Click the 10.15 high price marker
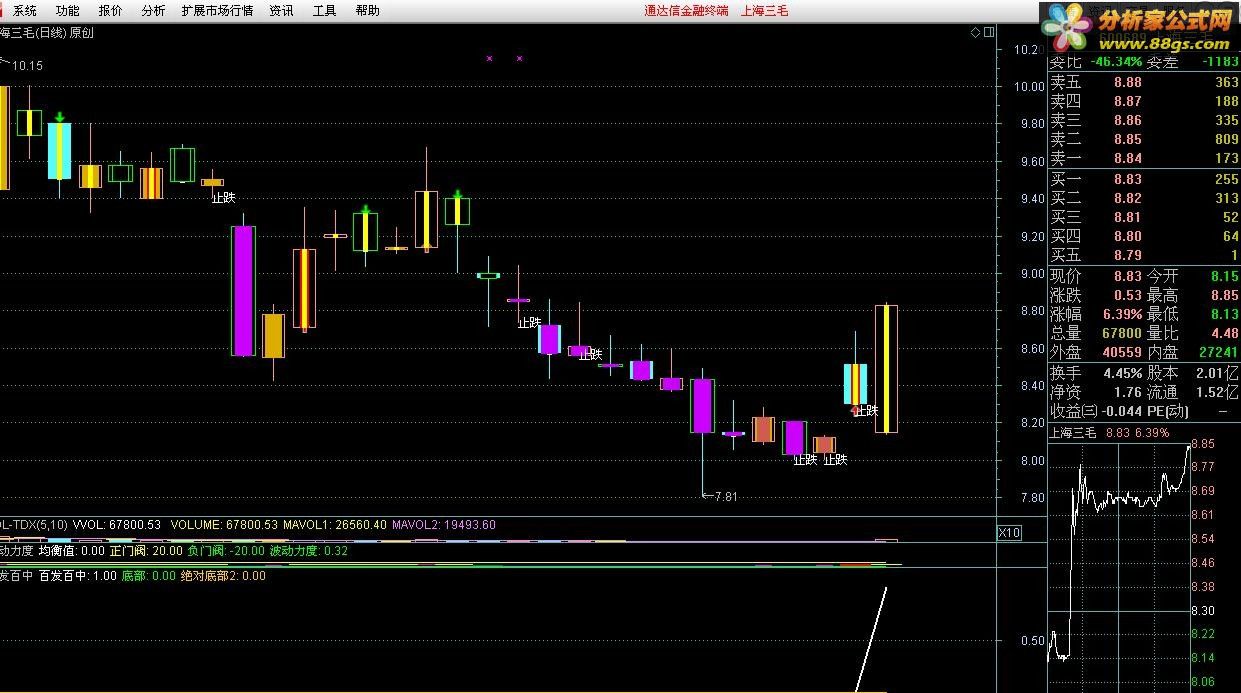The height and width of the screenshot is (693, 1241). tap(27, 66)
